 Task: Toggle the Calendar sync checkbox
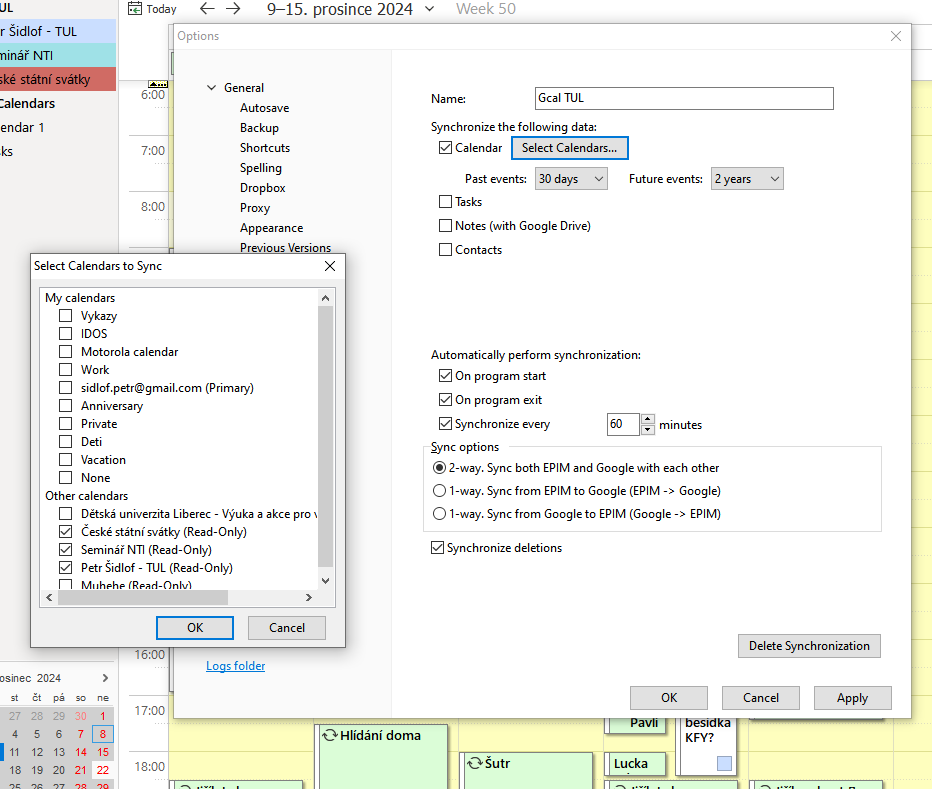[445, 147]
